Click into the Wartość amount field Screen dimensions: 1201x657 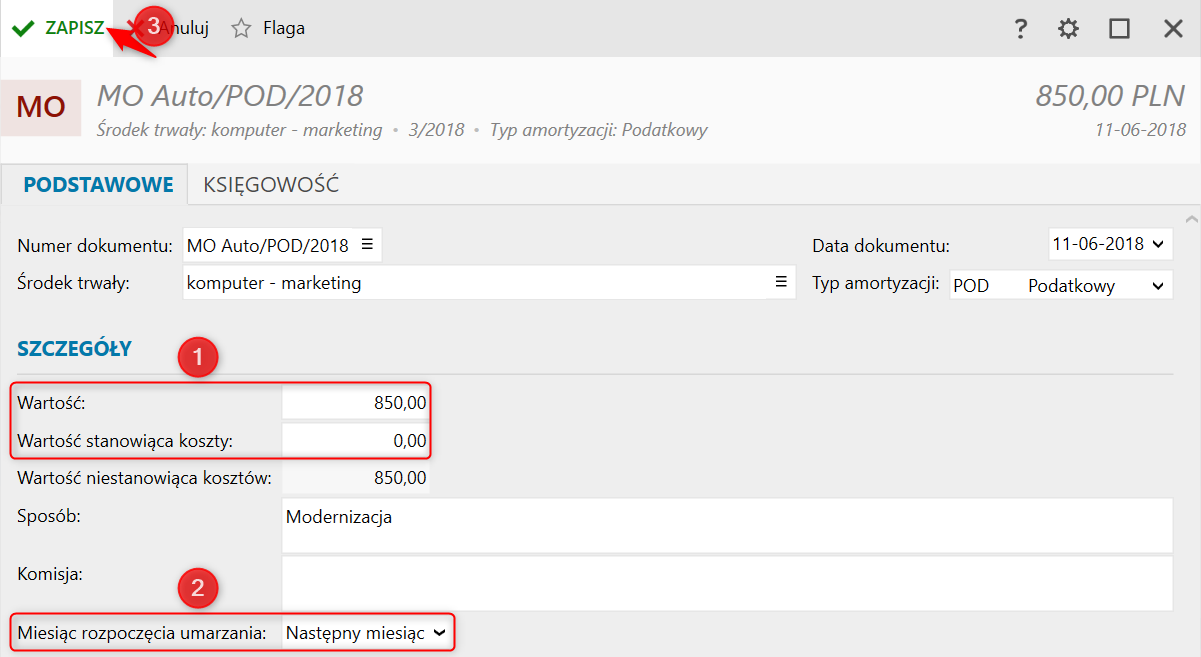pos(356,403)
